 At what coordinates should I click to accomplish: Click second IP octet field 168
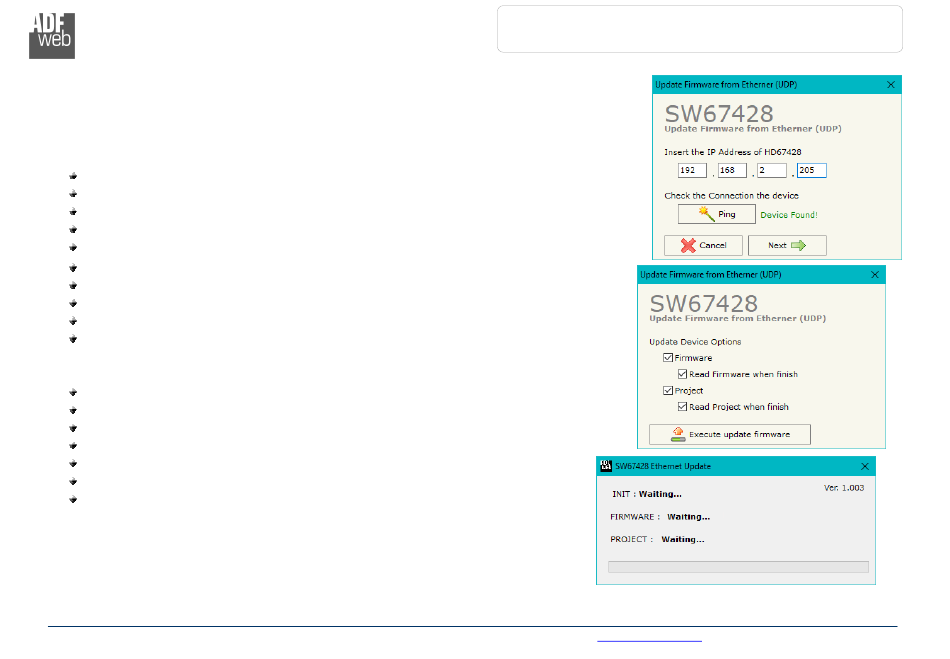pos(732,170)
